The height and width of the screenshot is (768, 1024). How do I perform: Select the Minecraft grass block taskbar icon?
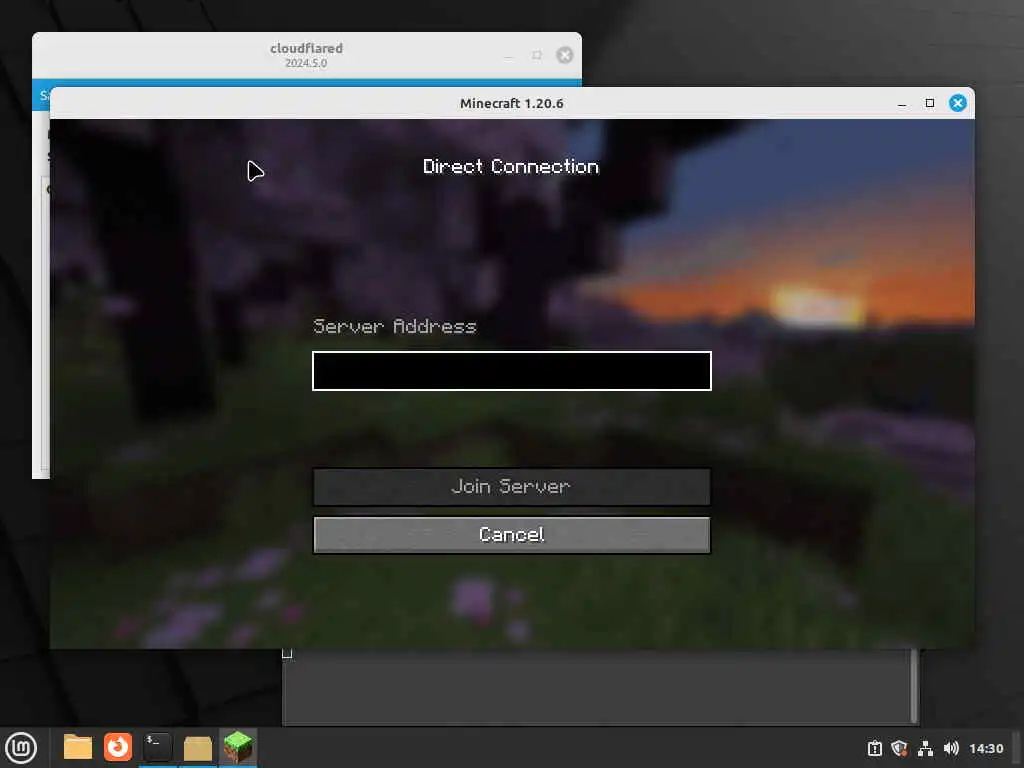click(238, 747)
